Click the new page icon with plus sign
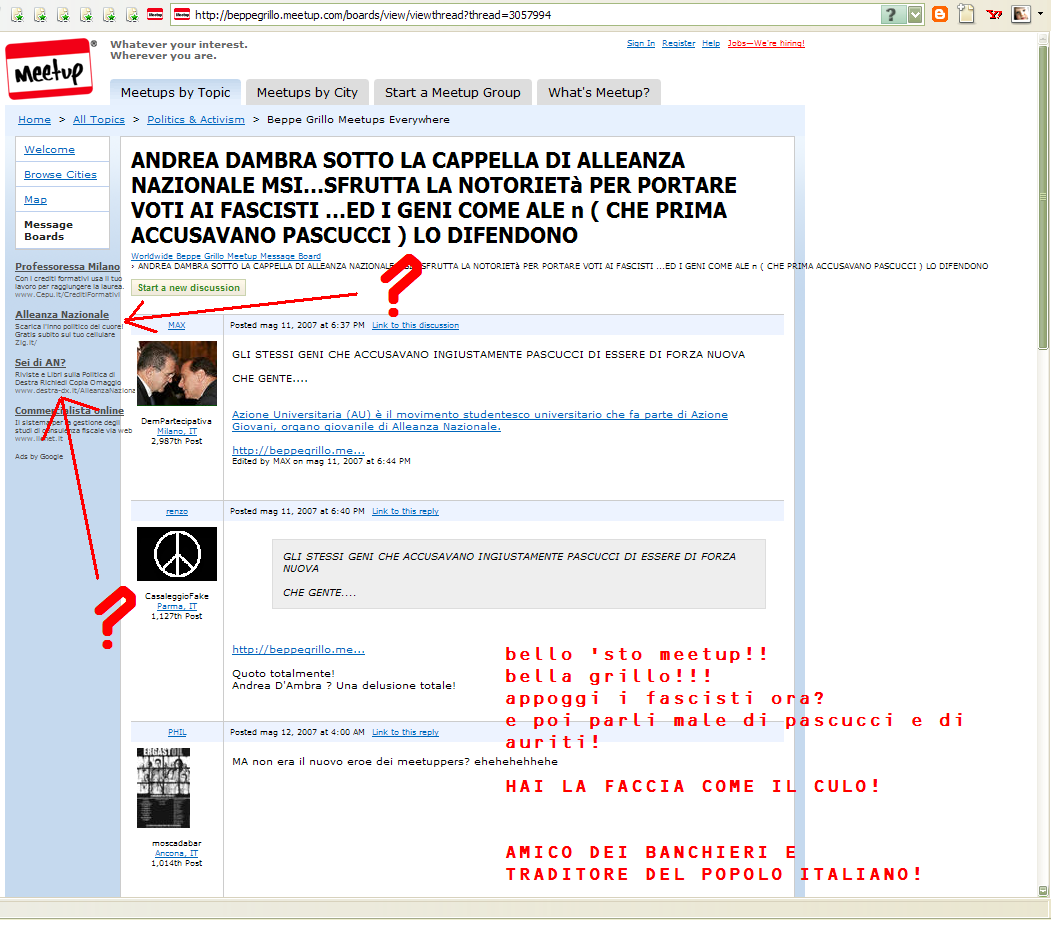 tap(966, 14)
